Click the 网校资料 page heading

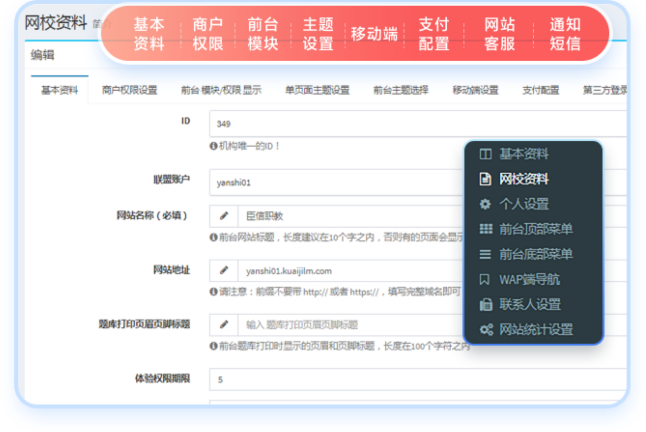pyautogui.click(x=56, y=23)
